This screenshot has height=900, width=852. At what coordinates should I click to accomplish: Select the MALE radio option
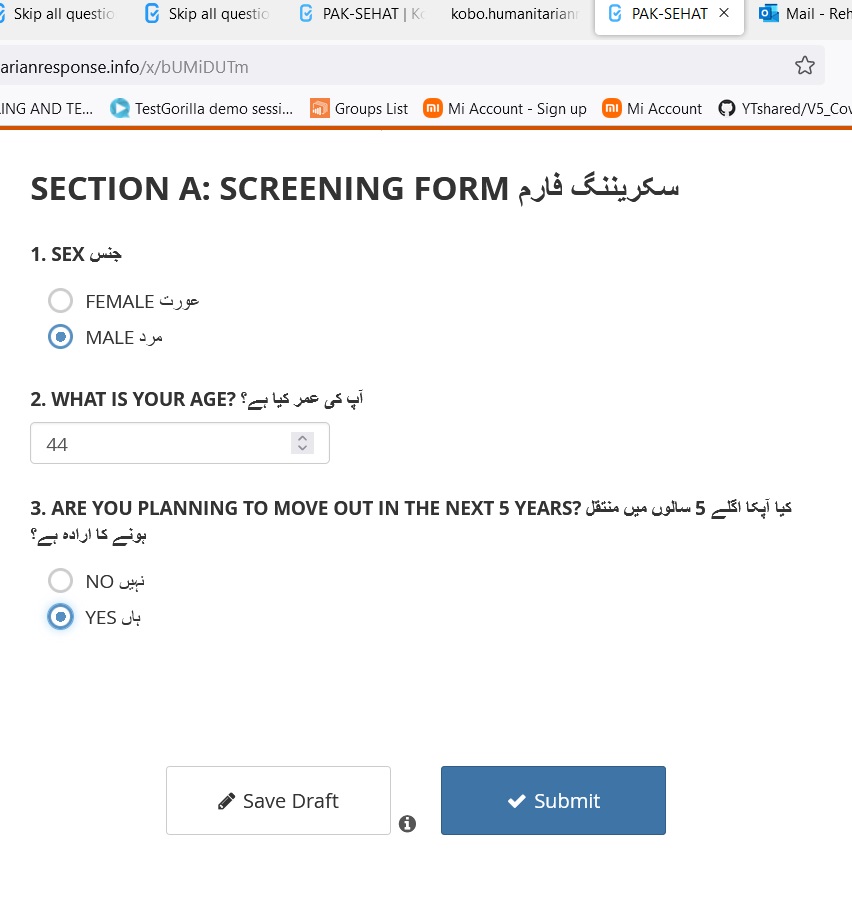coord(61,337)
